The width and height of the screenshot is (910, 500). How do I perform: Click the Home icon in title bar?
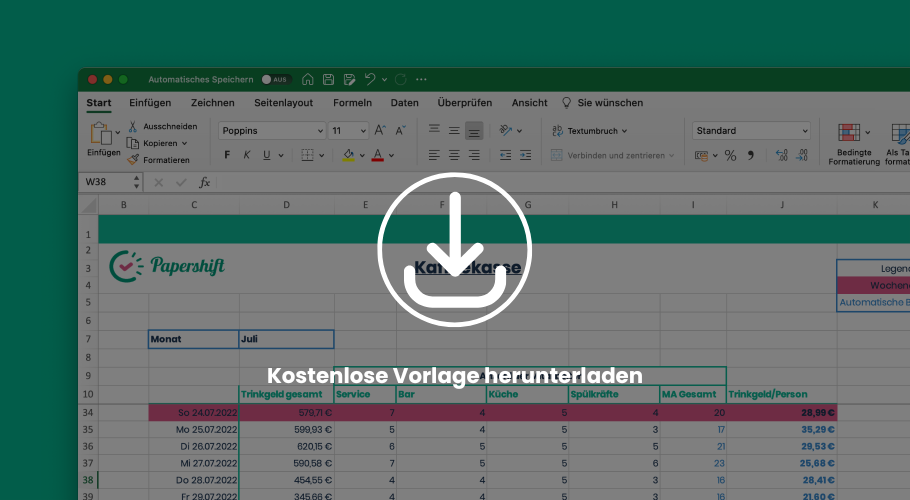point(308,79)
